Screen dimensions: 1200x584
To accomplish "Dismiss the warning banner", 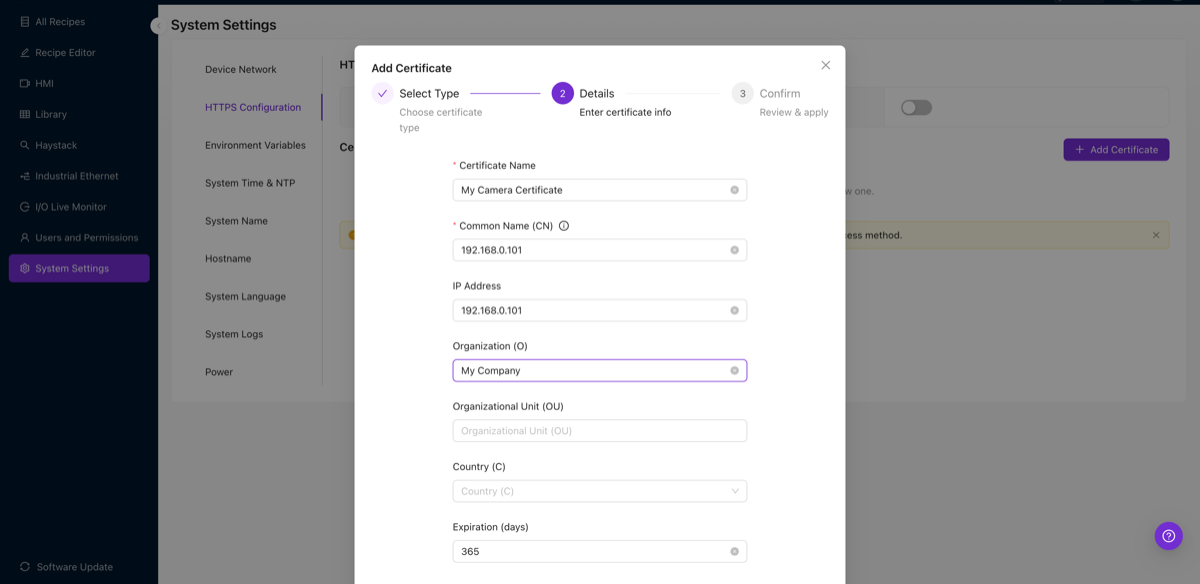I will coord(1156,234).
